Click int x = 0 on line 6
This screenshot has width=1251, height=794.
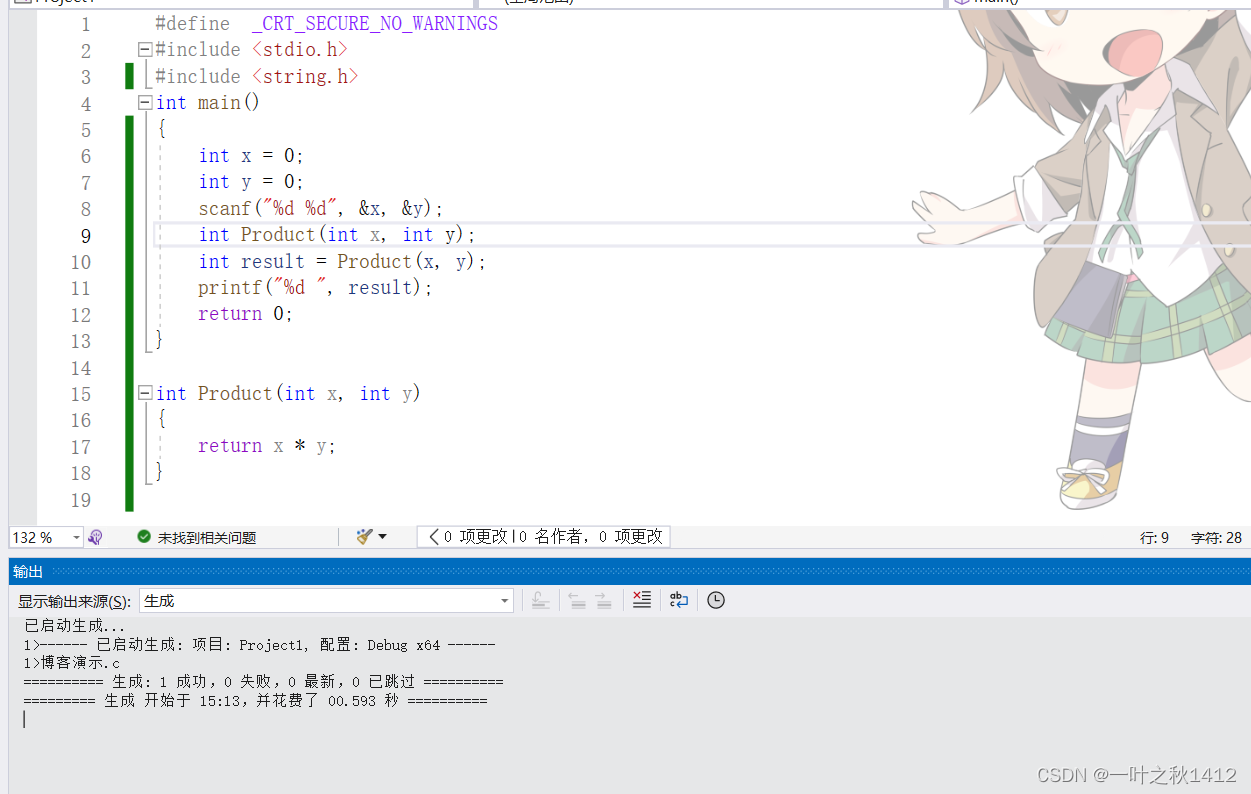(x=251, y=155)
